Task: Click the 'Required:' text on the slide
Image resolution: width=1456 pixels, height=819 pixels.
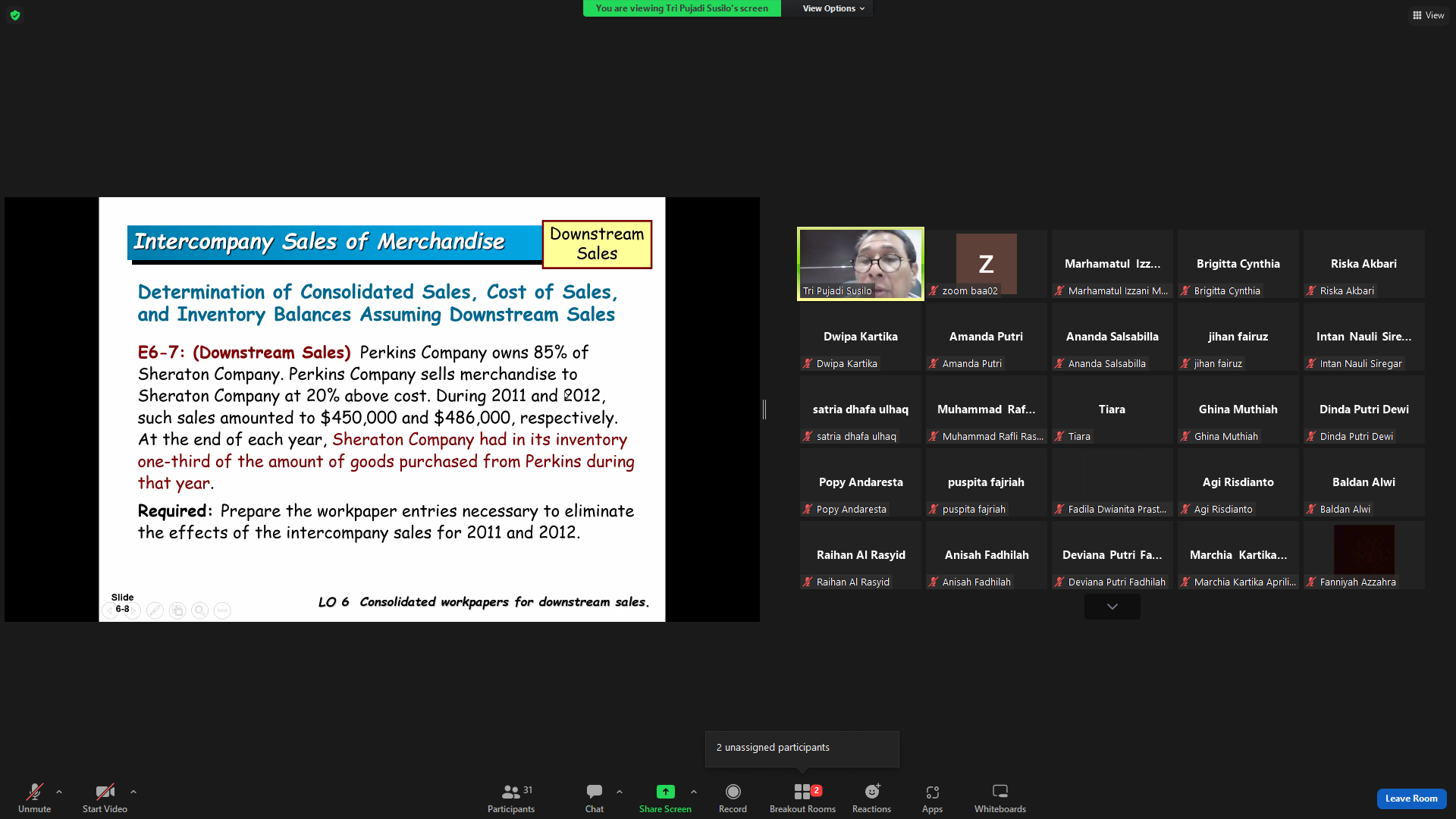Action: point(175,511)
